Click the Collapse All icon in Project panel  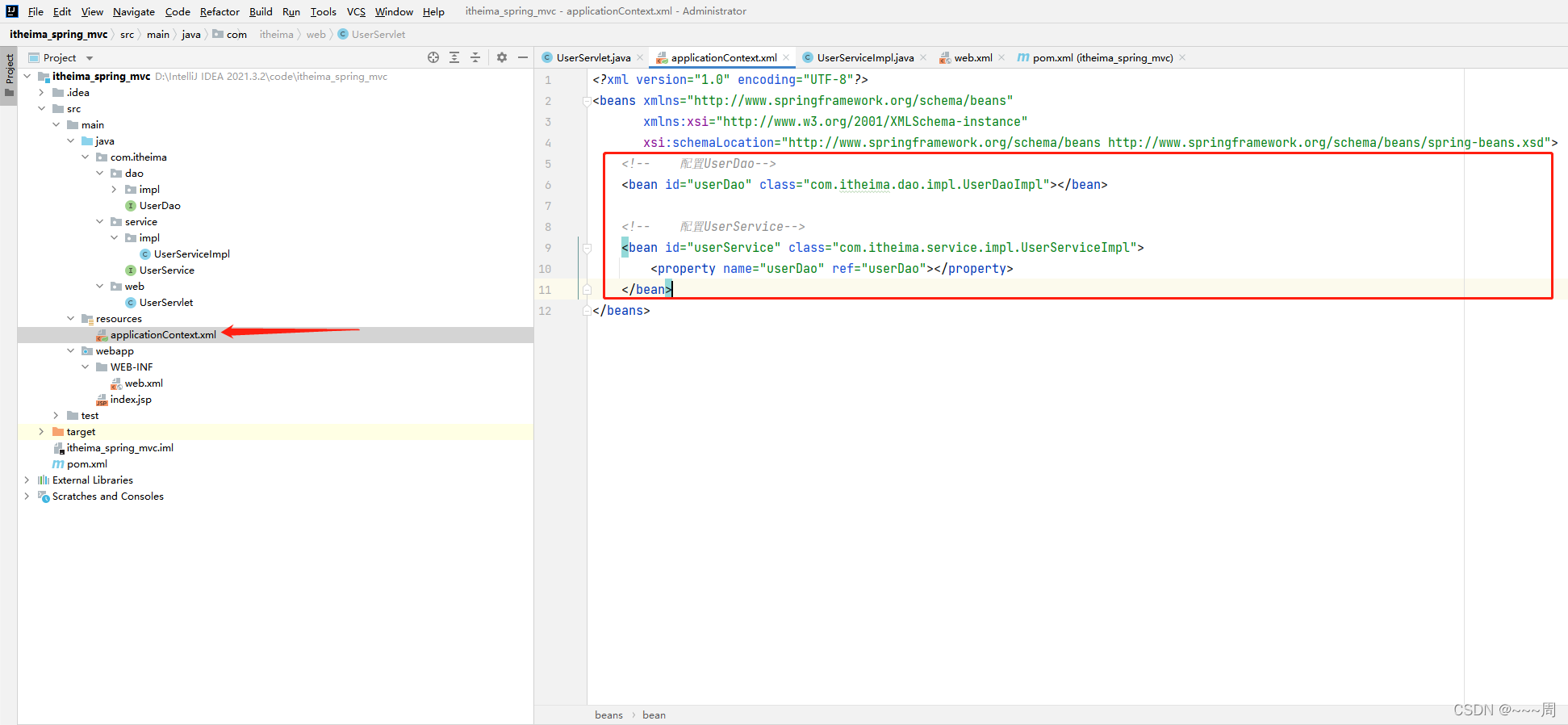point(475,57)
